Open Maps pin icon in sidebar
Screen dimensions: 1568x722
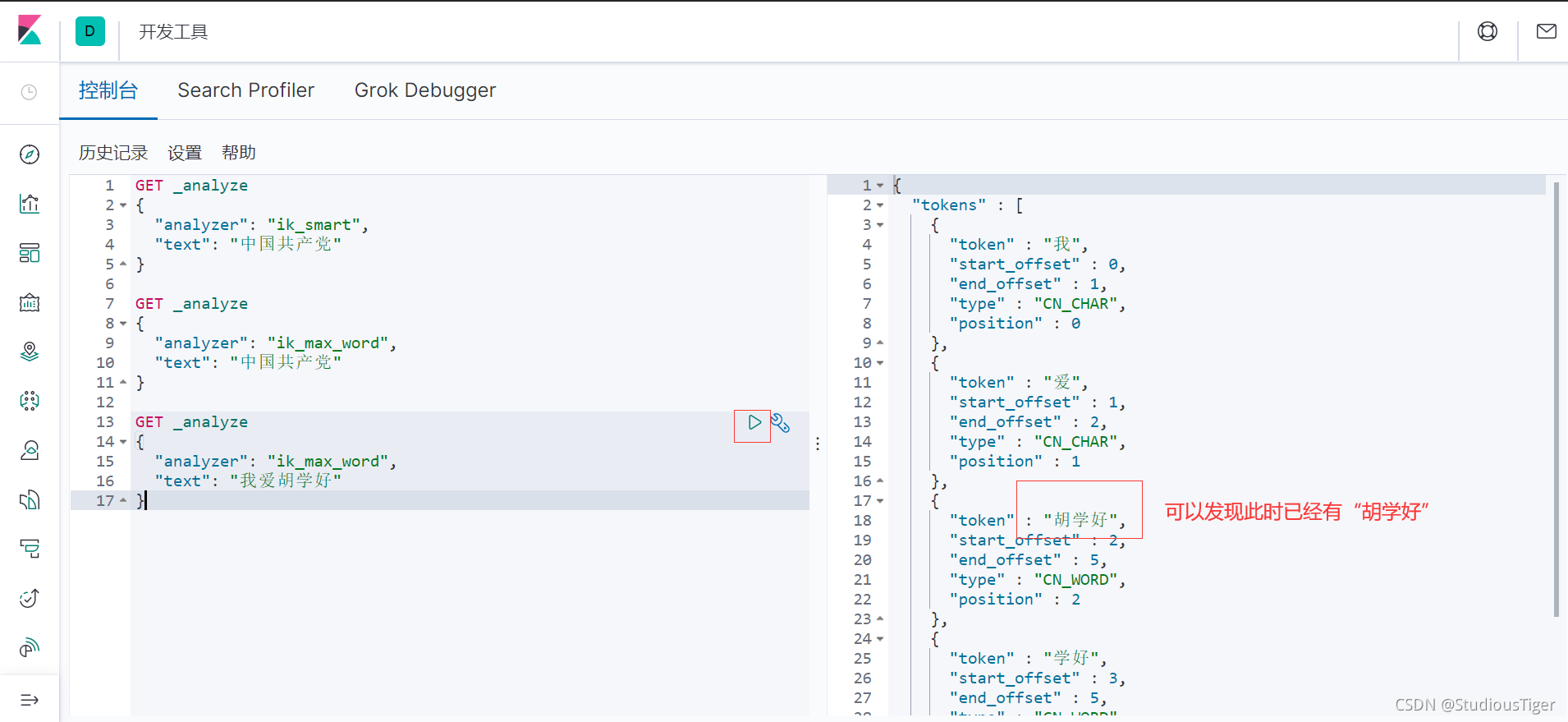30,352
